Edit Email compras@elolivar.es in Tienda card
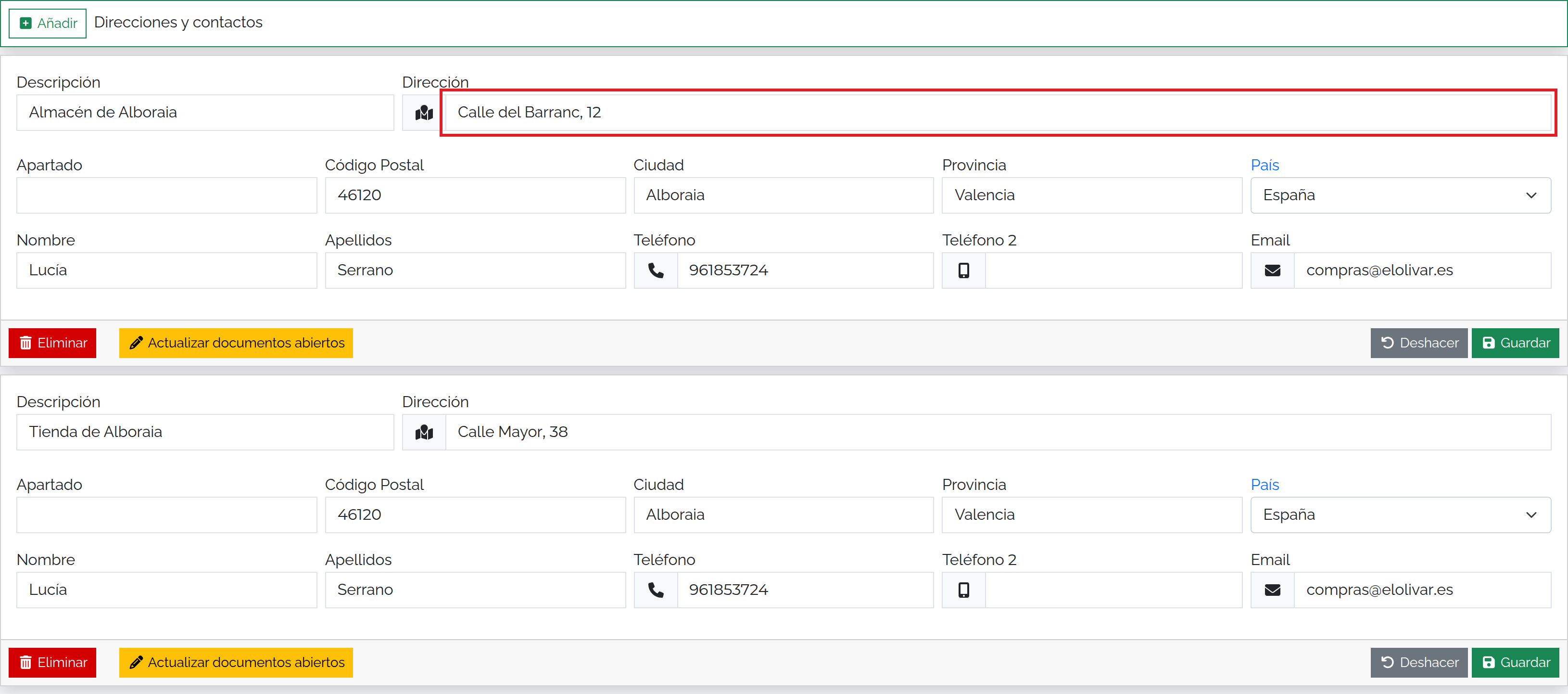This screenshot has height=694, width=1568. tap(1423, 590)
